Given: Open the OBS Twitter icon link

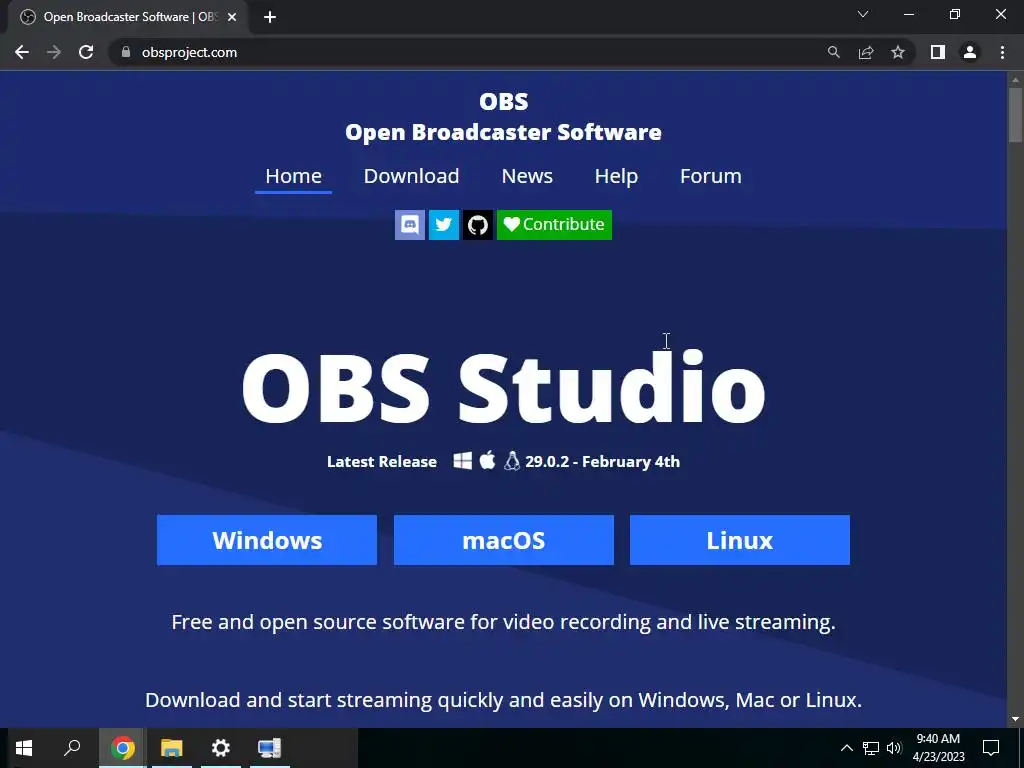Looking at the screenshot, I should [x=444, y=225].
